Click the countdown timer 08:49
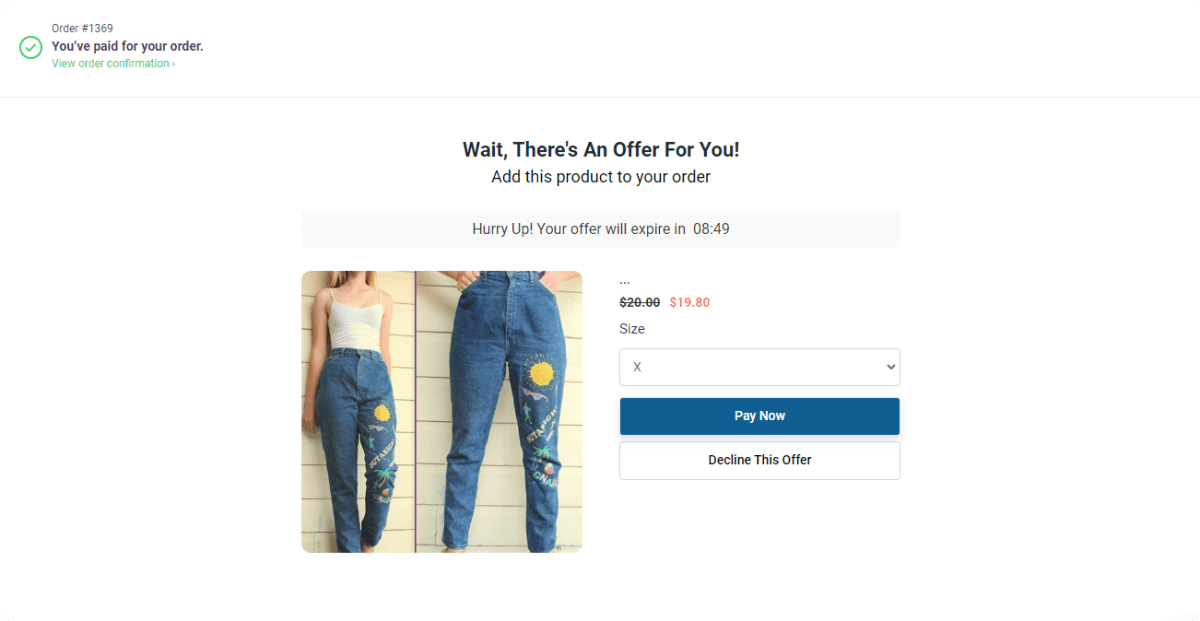The width and height of the screenshot is (1200, 621). [x=711, y=229]
